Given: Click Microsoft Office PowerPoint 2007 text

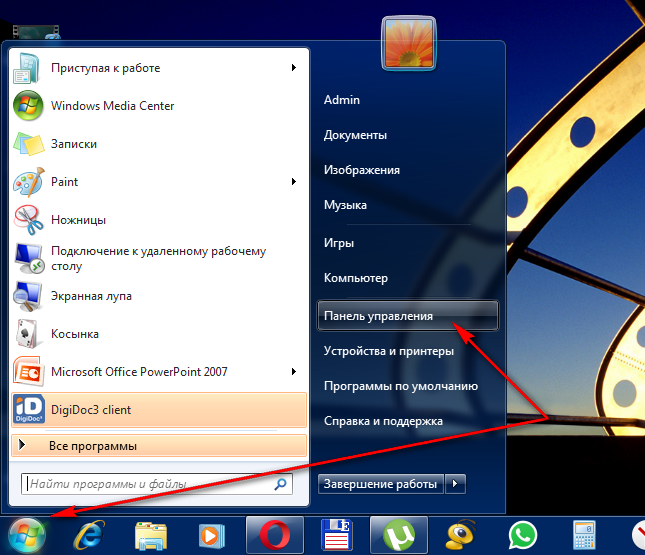Looking at the screenshot, I should [139, 372].
